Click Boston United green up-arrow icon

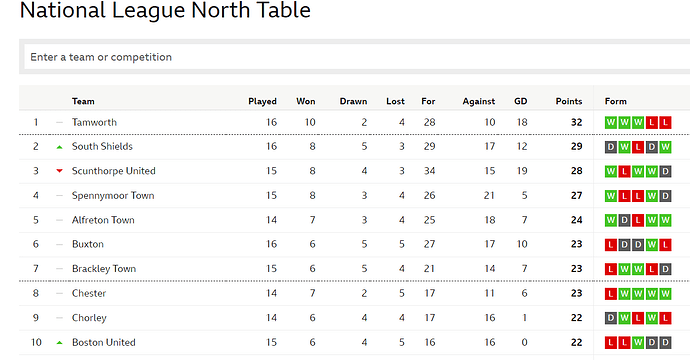[59, 342]
